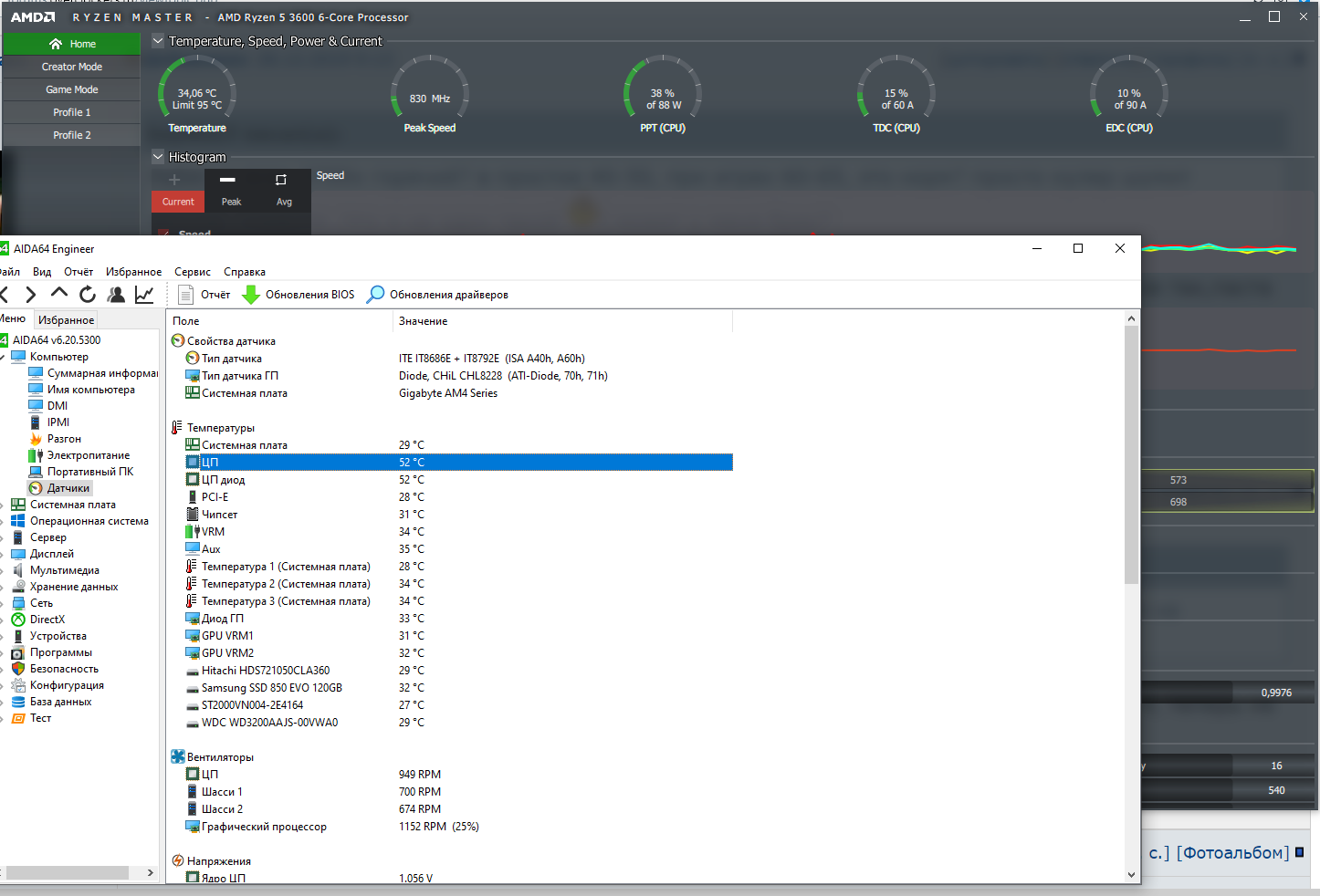The width and height of the screenshot is (1320, 896).
Task: Select the Avg histogram mode
Action: point(284,191)
